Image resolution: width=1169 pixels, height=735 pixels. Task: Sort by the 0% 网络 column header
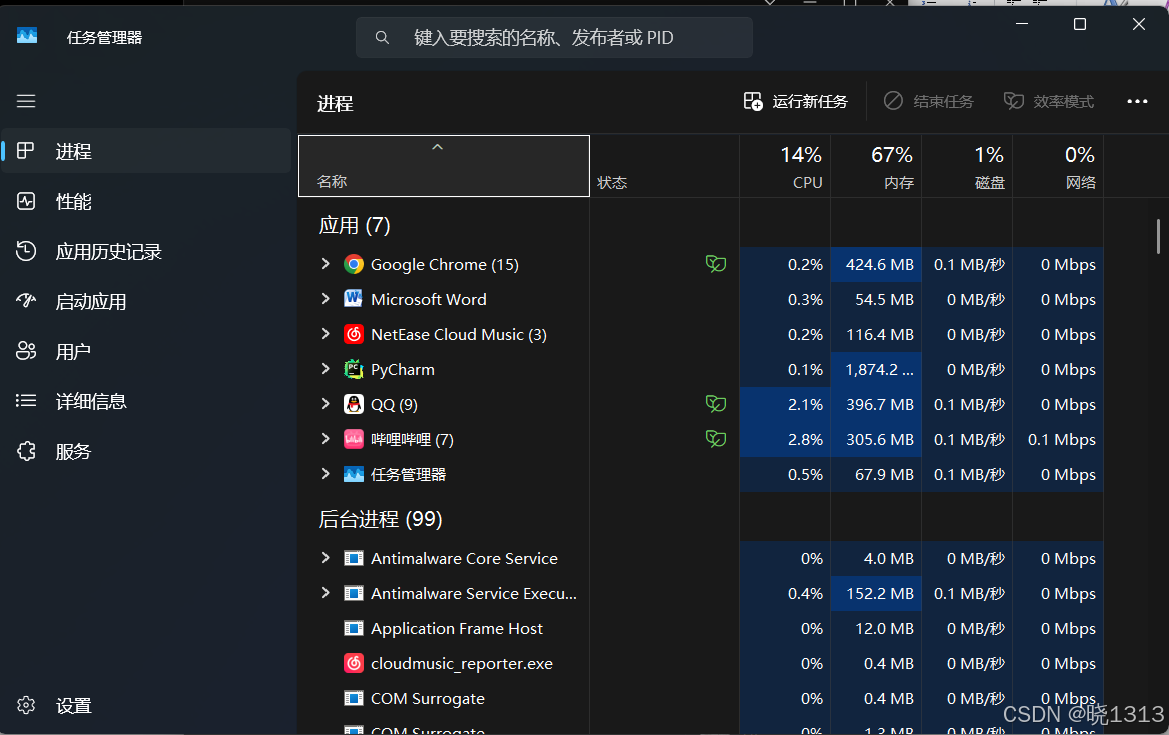point(1058,166)
